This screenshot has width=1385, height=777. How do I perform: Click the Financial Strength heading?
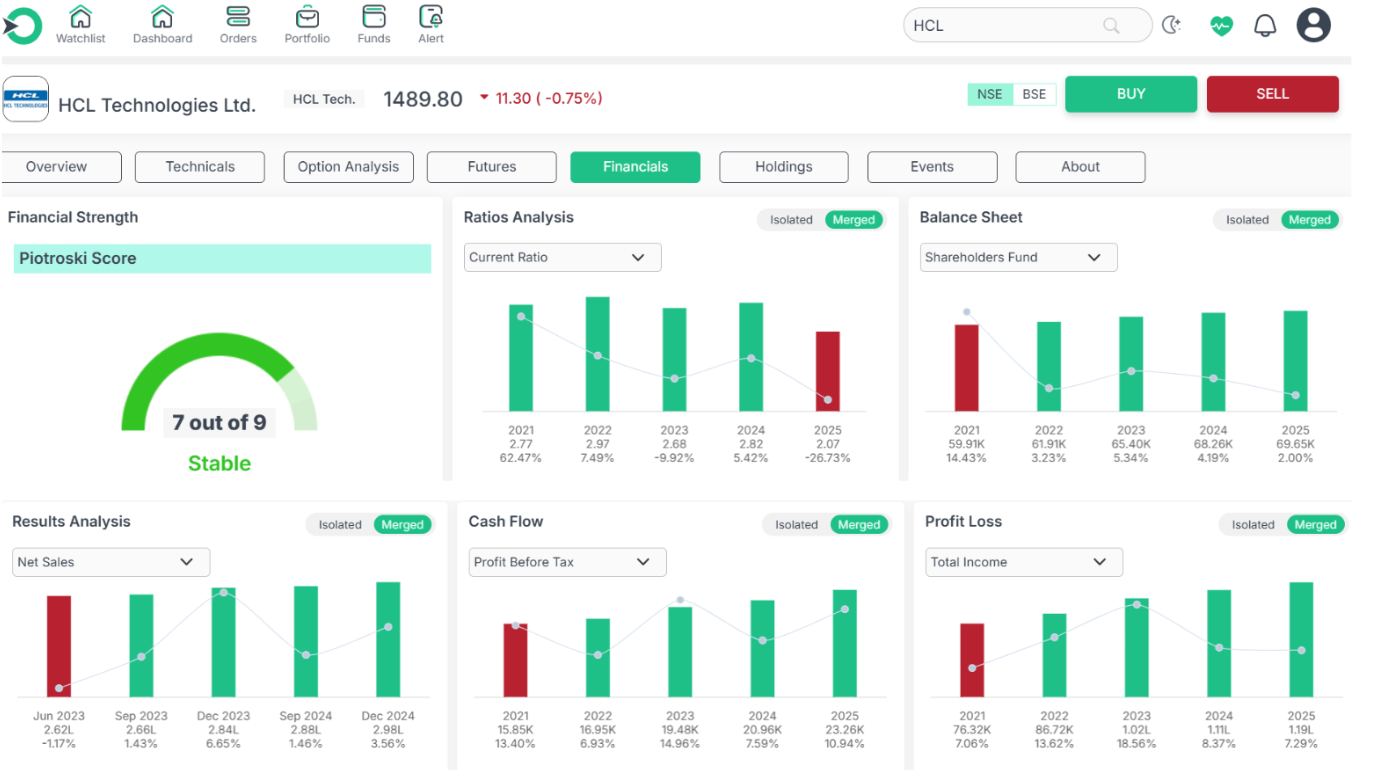tap(73, 217)
